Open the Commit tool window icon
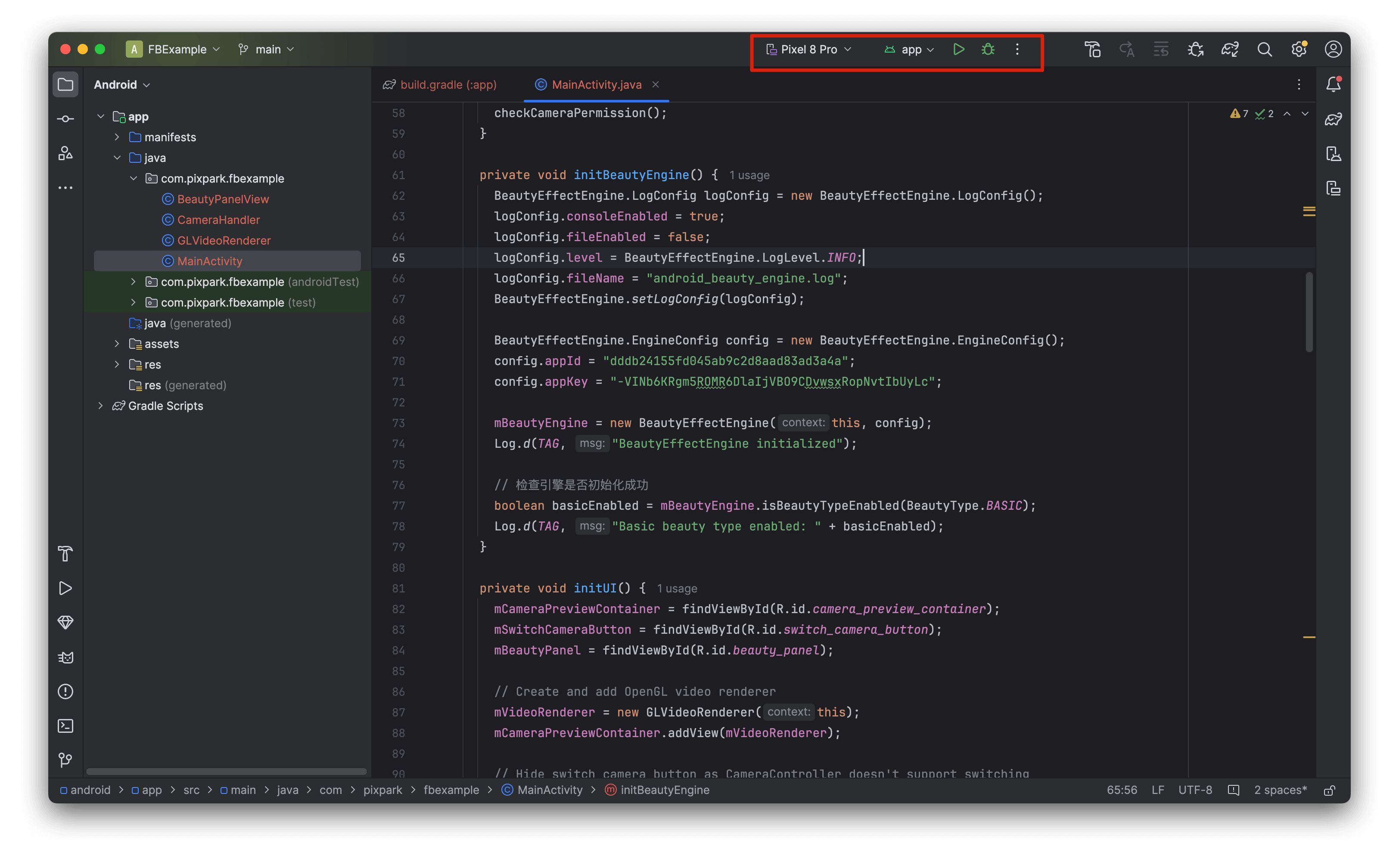The image size is (1399, 868). (x=65, y=119)
